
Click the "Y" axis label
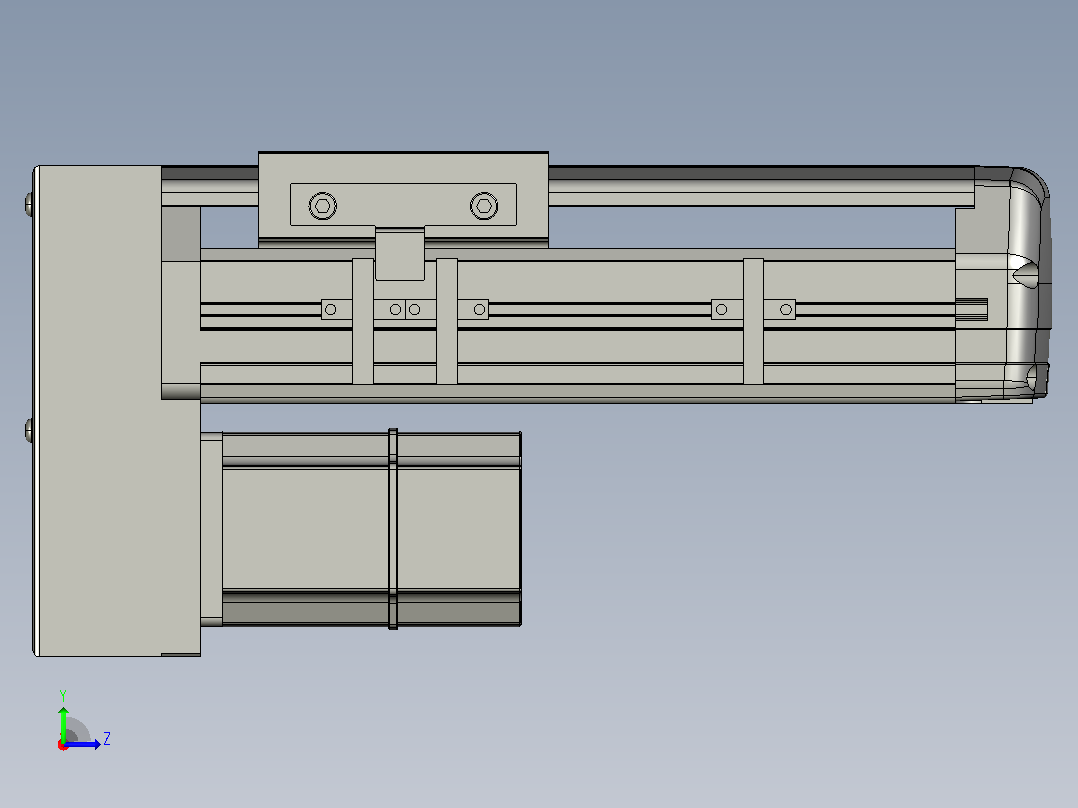(63, 695)
